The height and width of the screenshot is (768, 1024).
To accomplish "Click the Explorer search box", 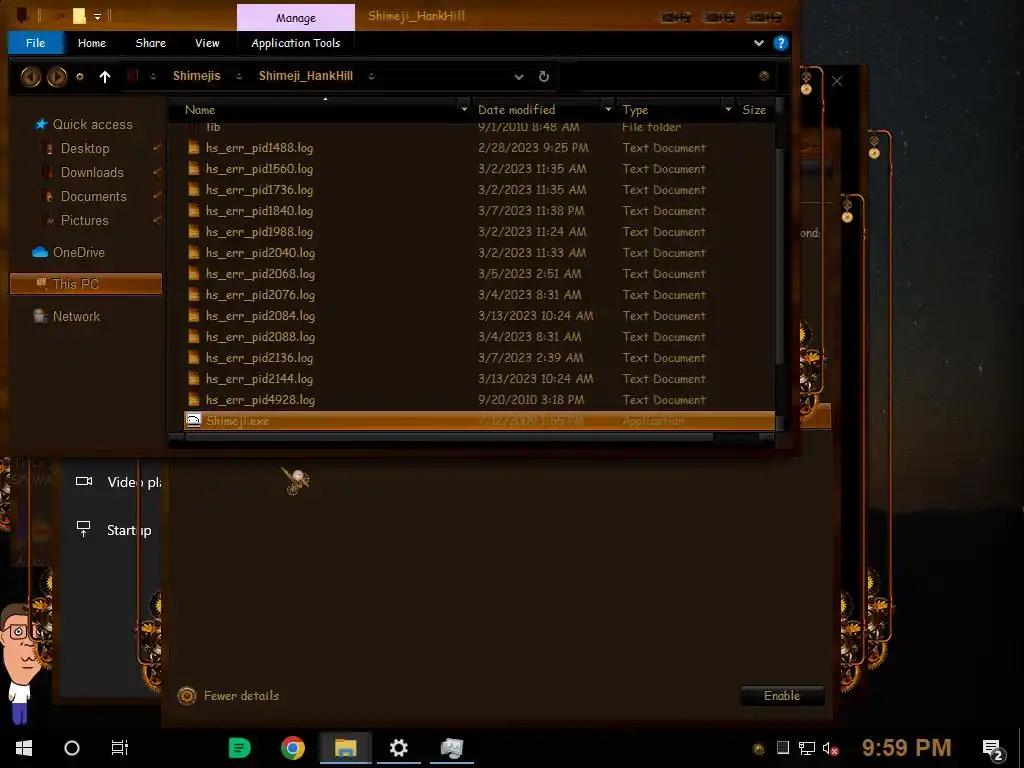I will point(666,76).
